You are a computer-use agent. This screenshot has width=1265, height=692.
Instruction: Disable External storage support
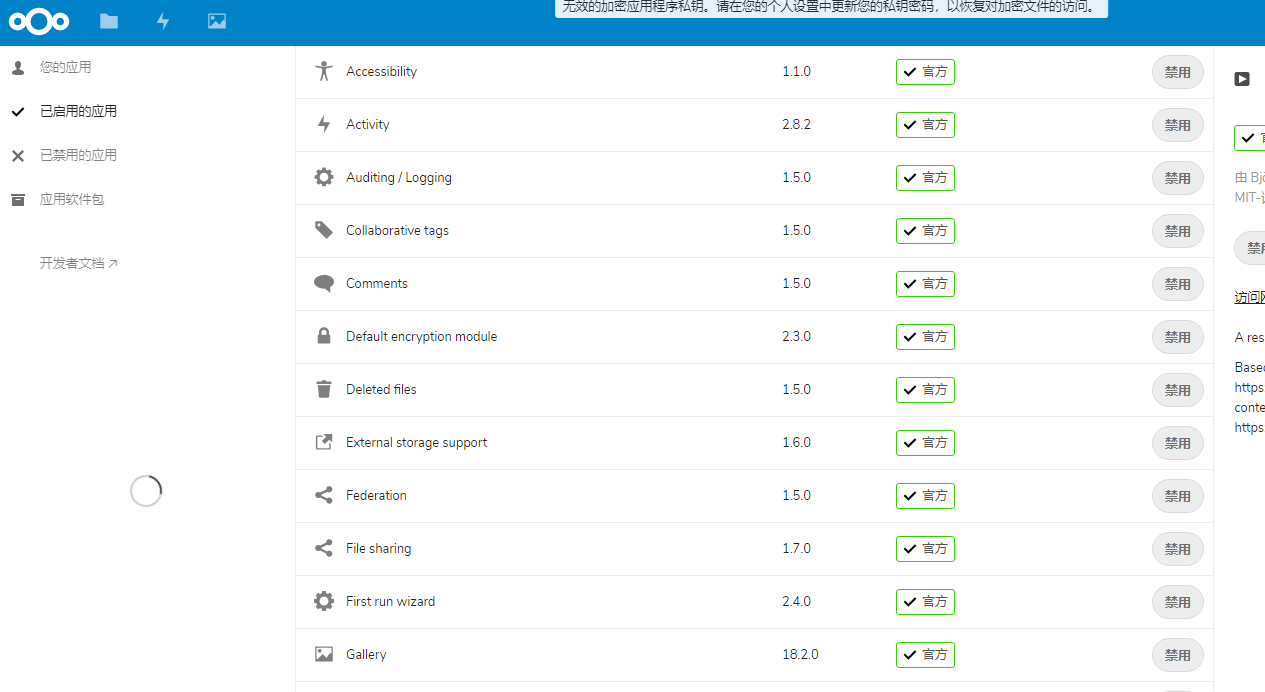tap(1178, 443)
